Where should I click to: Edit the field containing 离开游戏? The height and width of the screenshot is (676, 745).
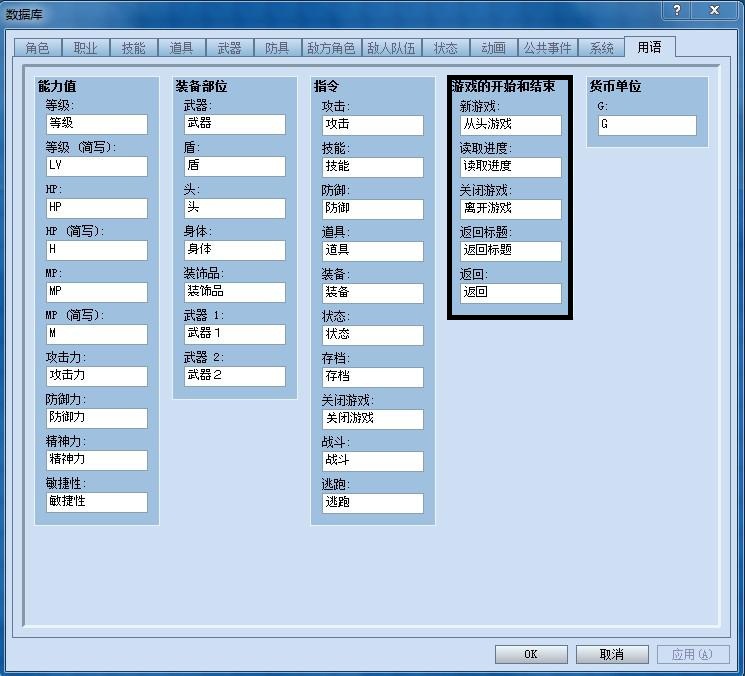click(510, 209)
